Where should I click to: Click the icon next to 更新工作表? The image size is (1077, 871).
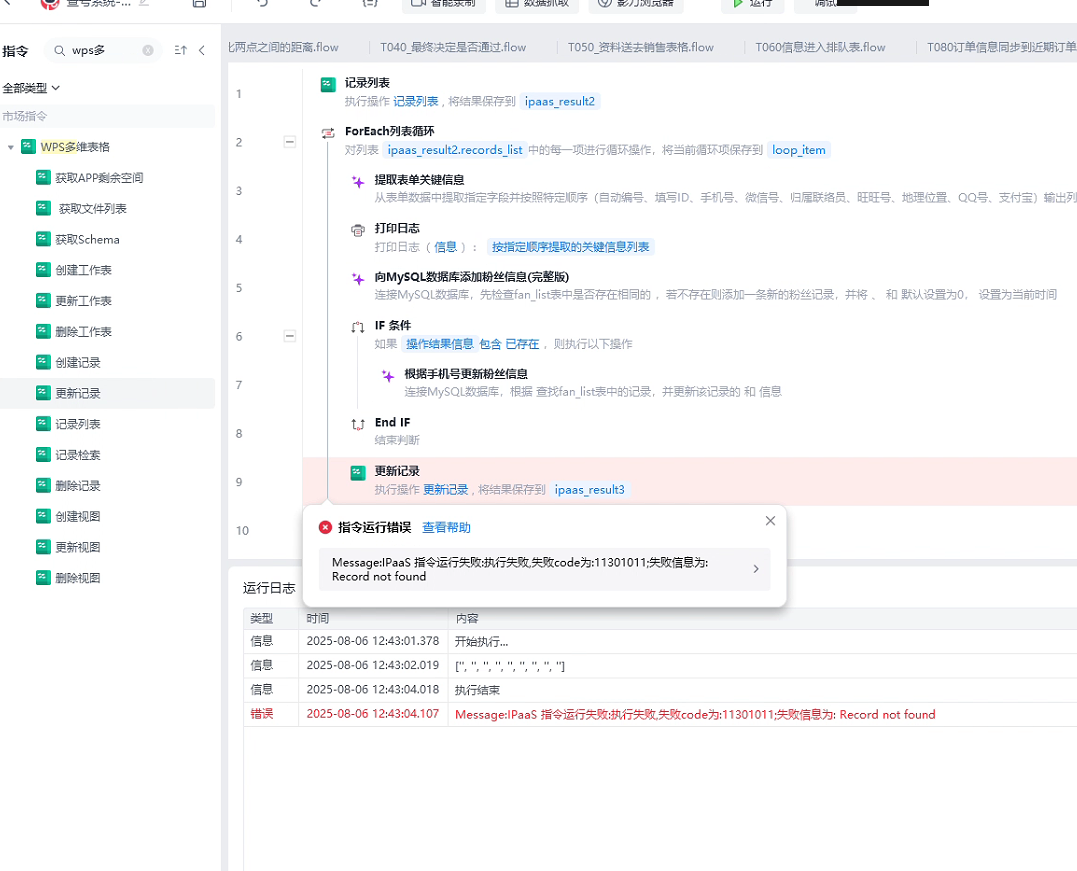coord(43,300)
